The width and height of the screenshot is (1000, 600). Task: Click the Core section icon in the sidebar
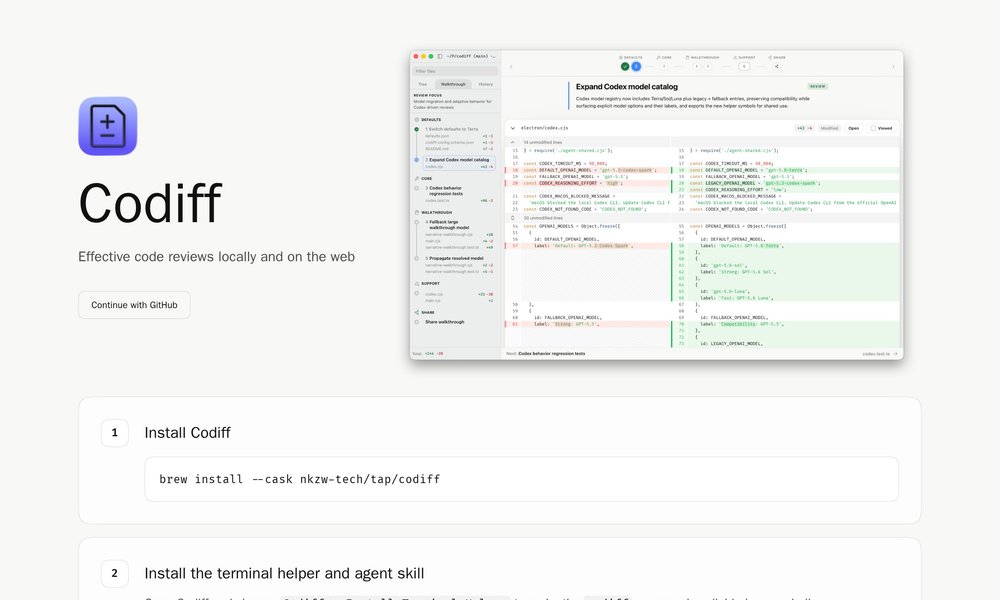[x=416, y=179]
